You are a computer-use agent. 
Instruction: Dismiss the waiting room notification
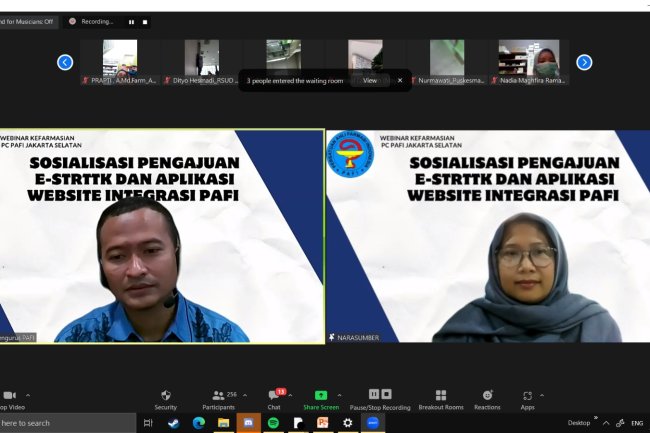pos(400,80)
